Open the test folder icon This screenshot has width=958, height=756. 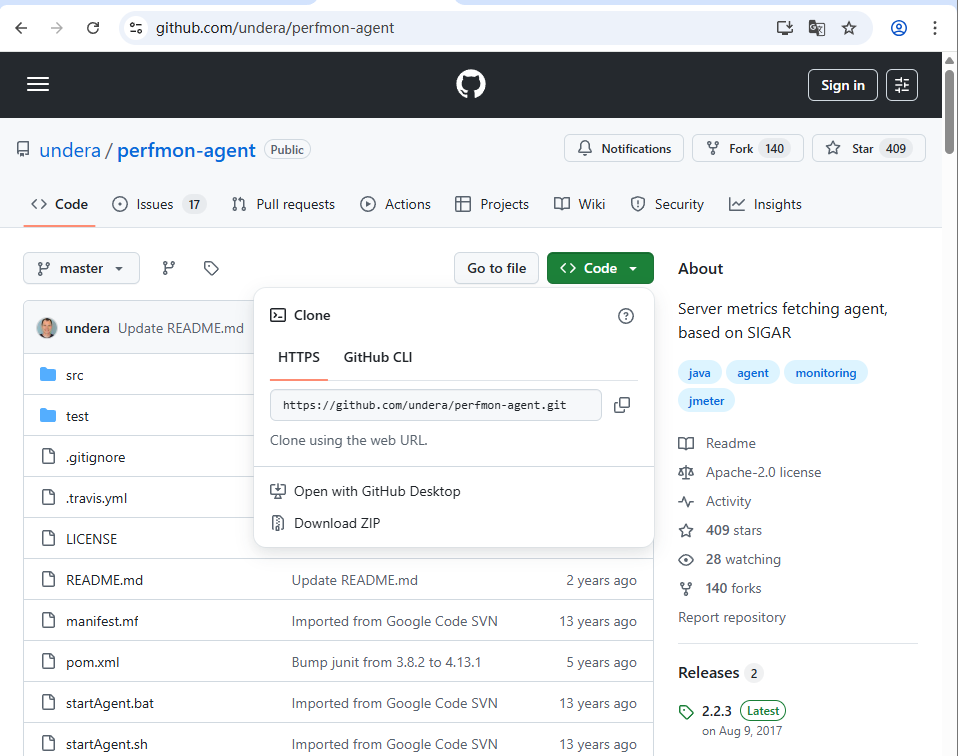pyautogui.click(x=48, y=416)
